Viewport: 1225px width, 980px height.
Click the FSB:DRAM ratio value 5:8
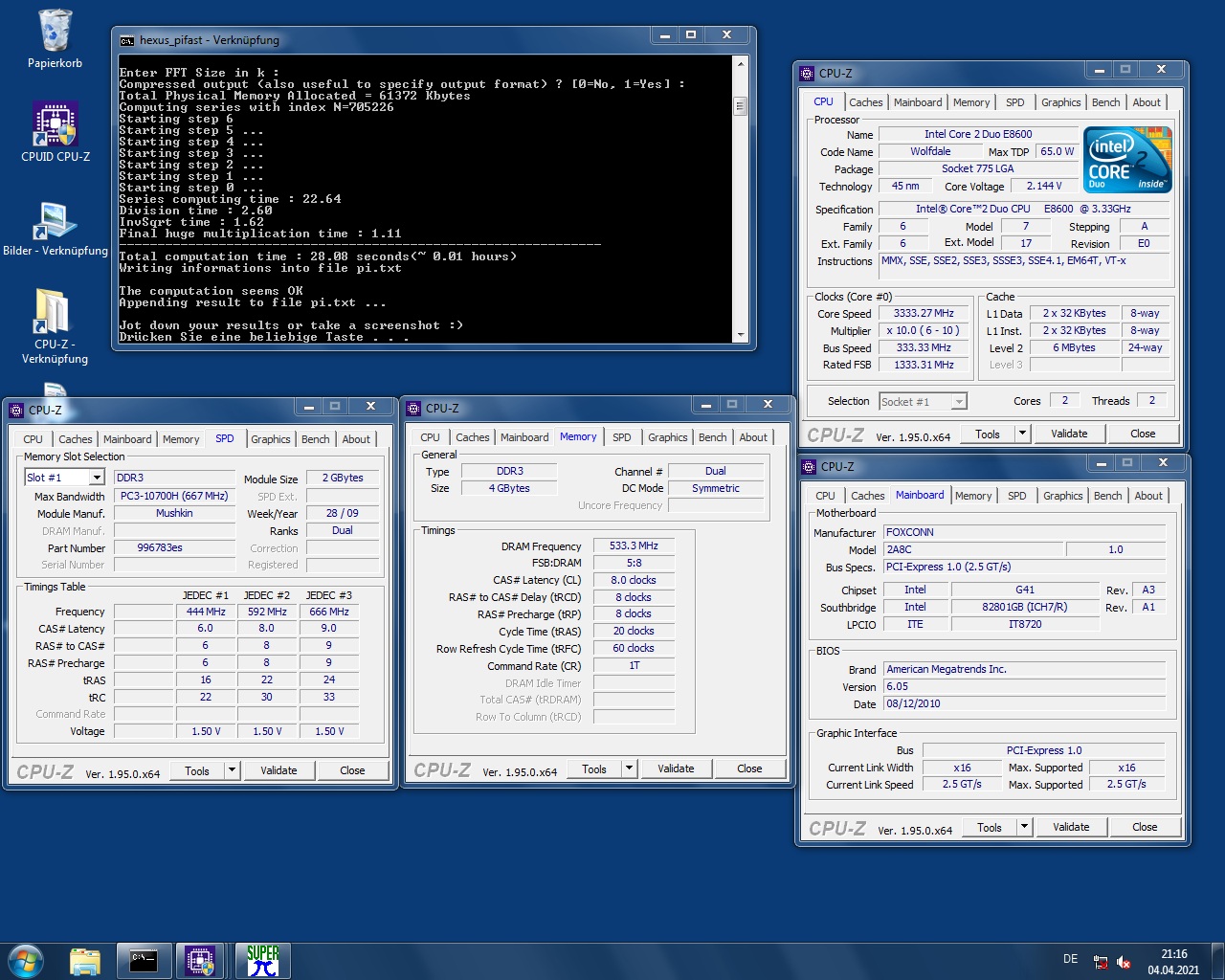[x=634, y=563]
